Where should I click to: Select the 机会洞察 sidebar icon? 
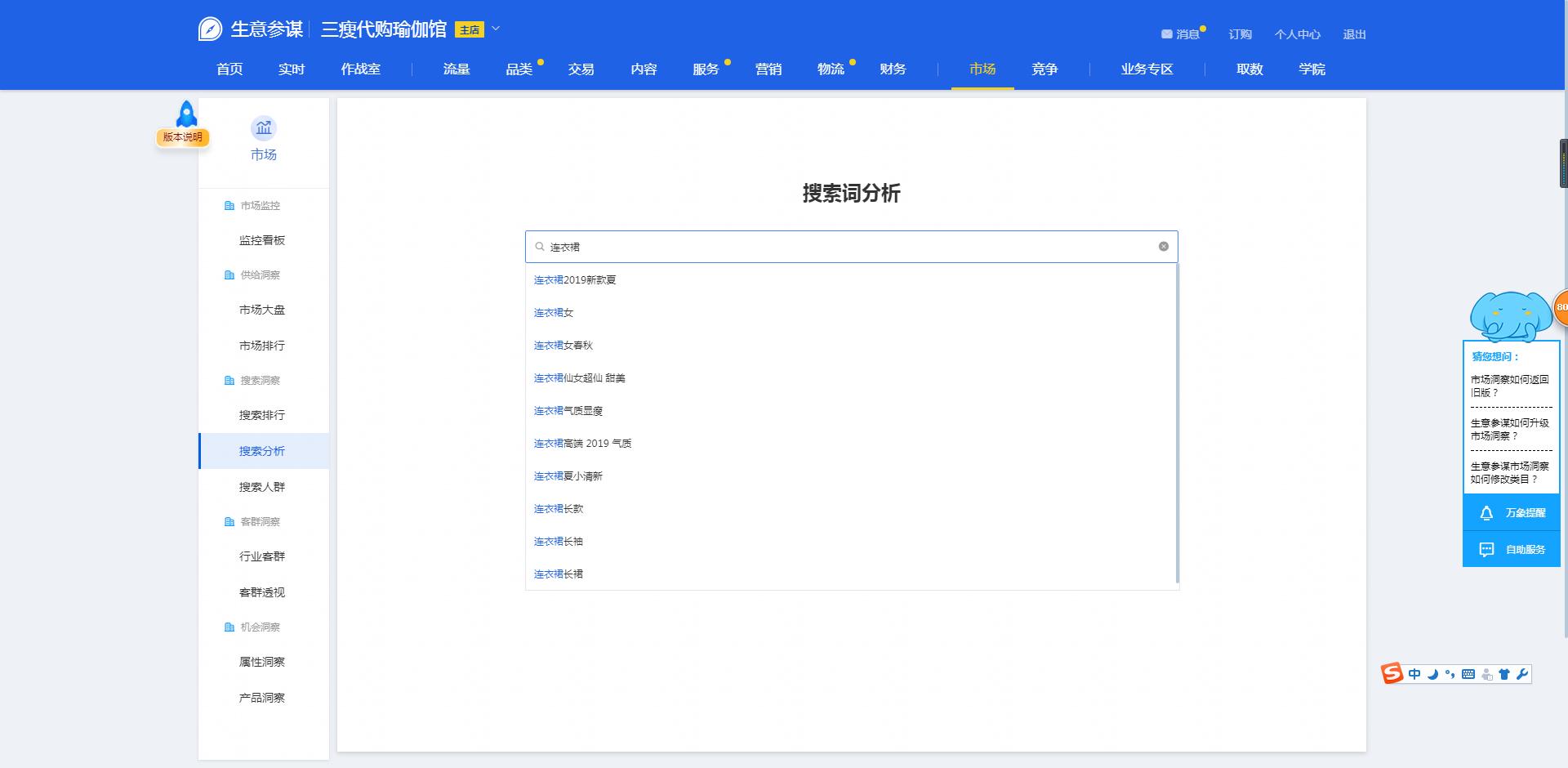[x=229, y=627]
